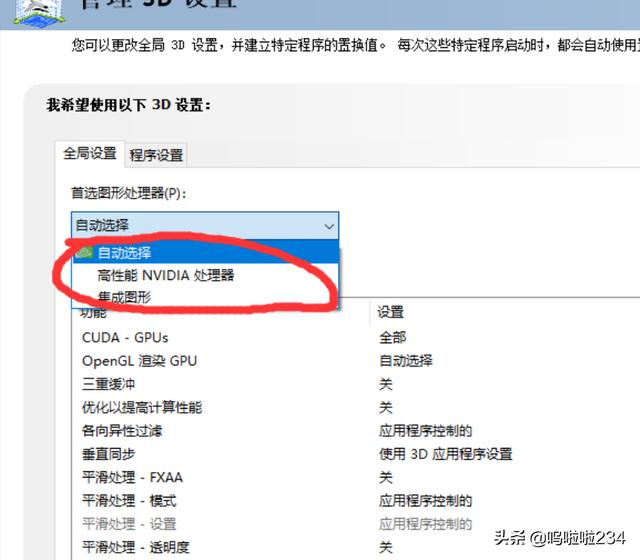Click the 全部 value for CUDA - GPUs

pyautogui.click(x=392, y=338)
